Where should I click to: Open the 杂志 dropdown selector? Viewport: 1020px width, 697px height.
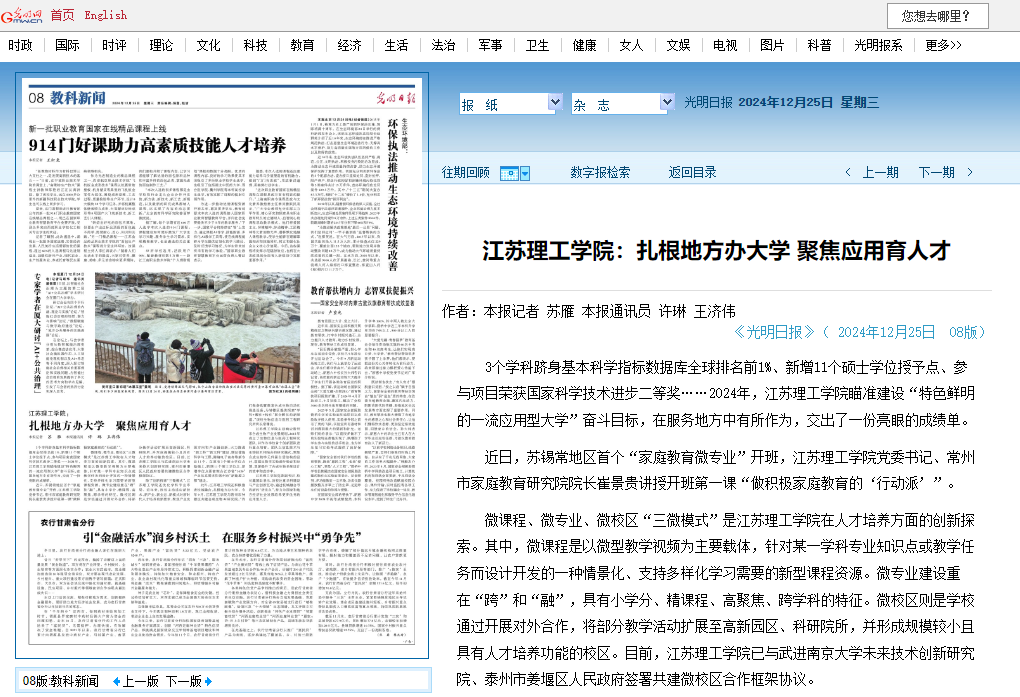623,103
